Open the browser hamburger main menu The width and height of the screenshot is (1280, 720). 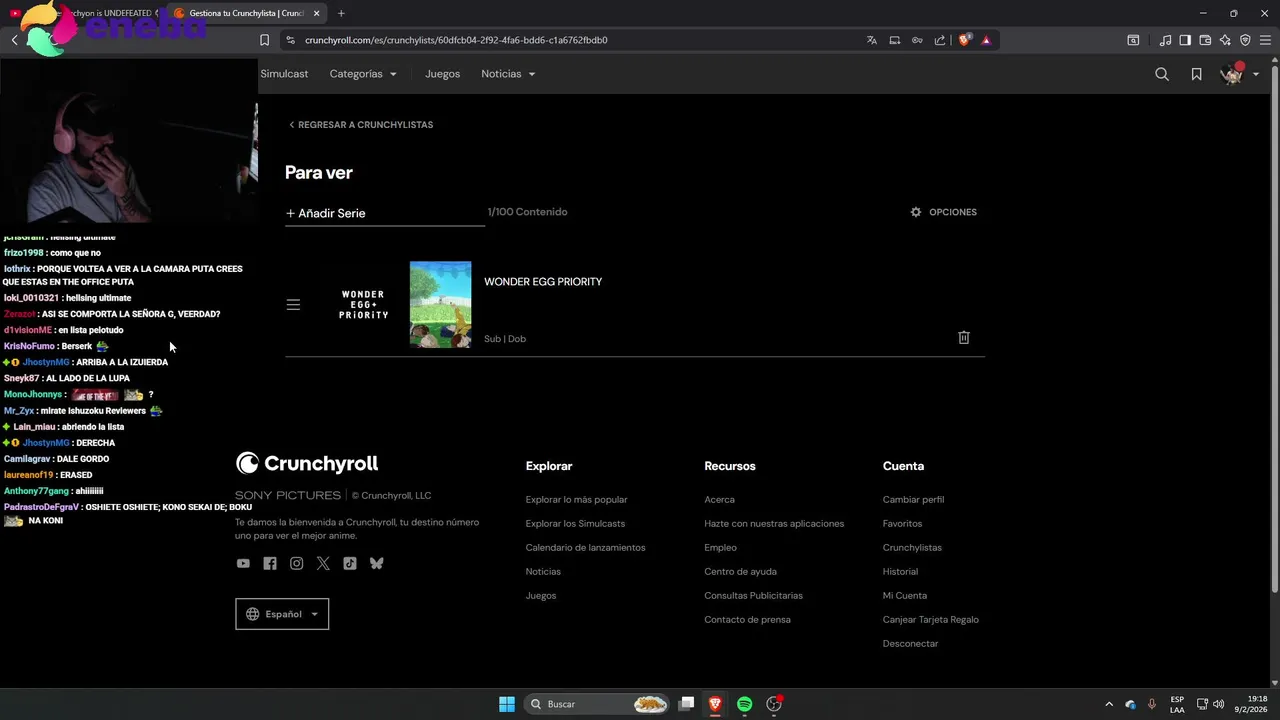[x=1265, y=40]
